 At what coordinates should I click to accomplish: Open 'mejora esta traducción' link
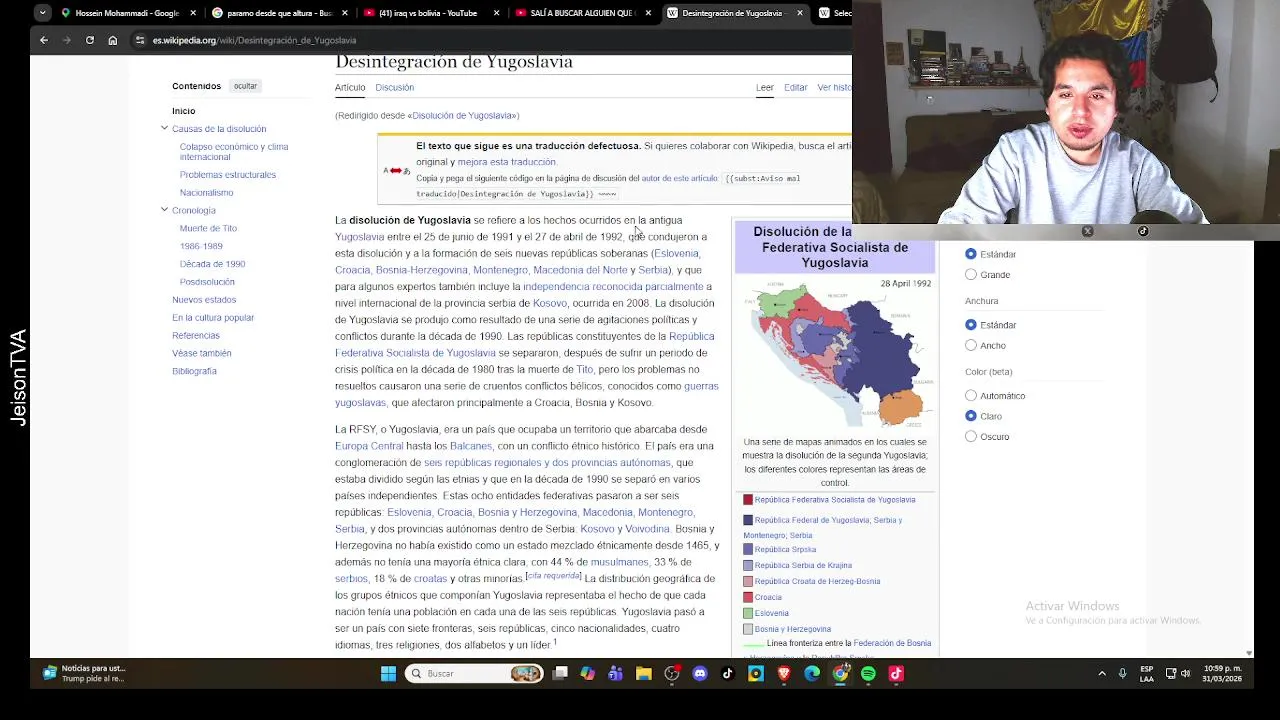507,162
